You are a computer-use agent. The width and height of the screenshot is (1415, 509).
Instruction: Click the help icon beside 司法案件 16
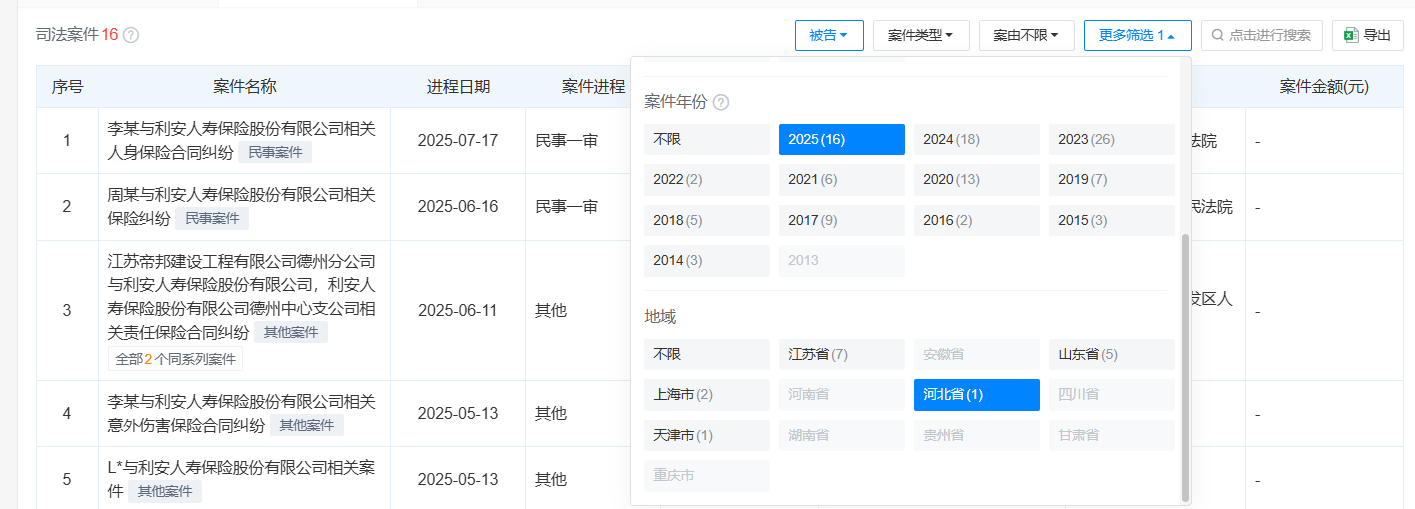(131, 35)
